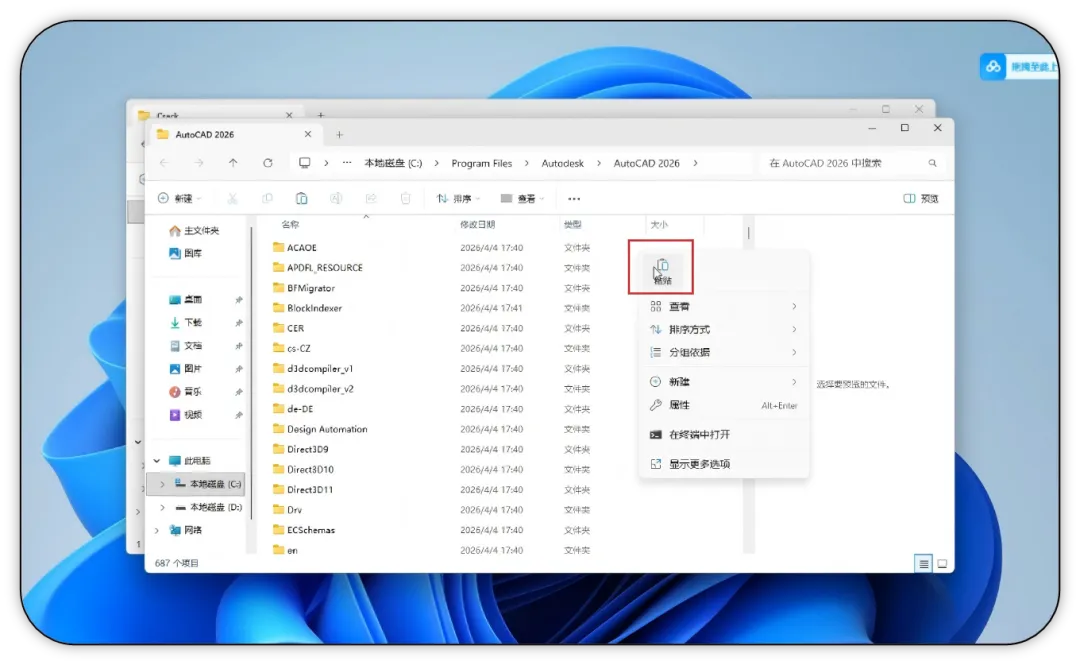Open 文档 in the sidebar

coord(185,346)
